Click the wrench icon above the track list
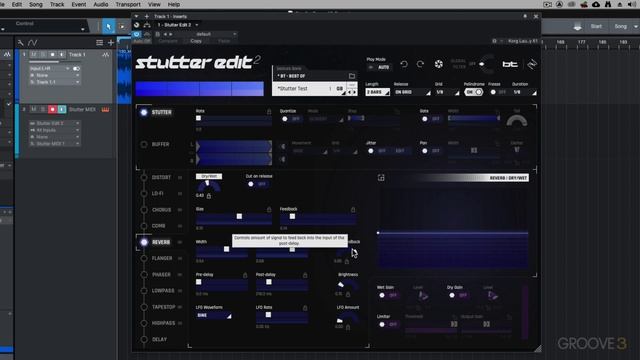Viewport: 640px width, 360px height. coord(20,42)
